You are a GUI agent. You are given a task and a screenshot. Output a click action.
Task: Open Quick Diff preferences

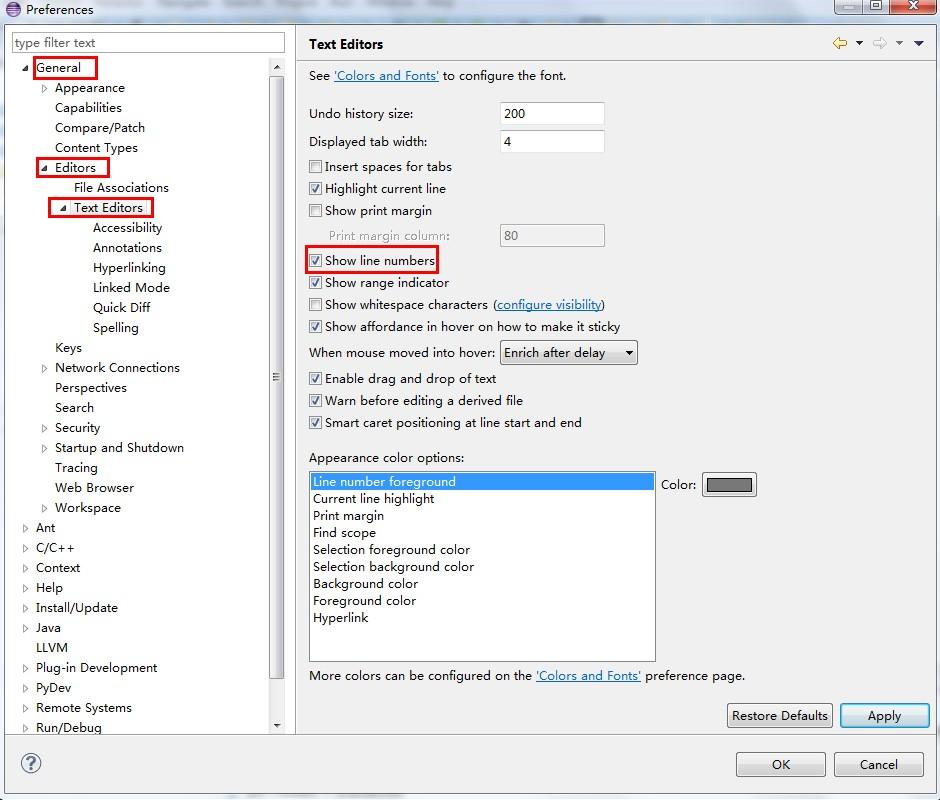point(121,308)
